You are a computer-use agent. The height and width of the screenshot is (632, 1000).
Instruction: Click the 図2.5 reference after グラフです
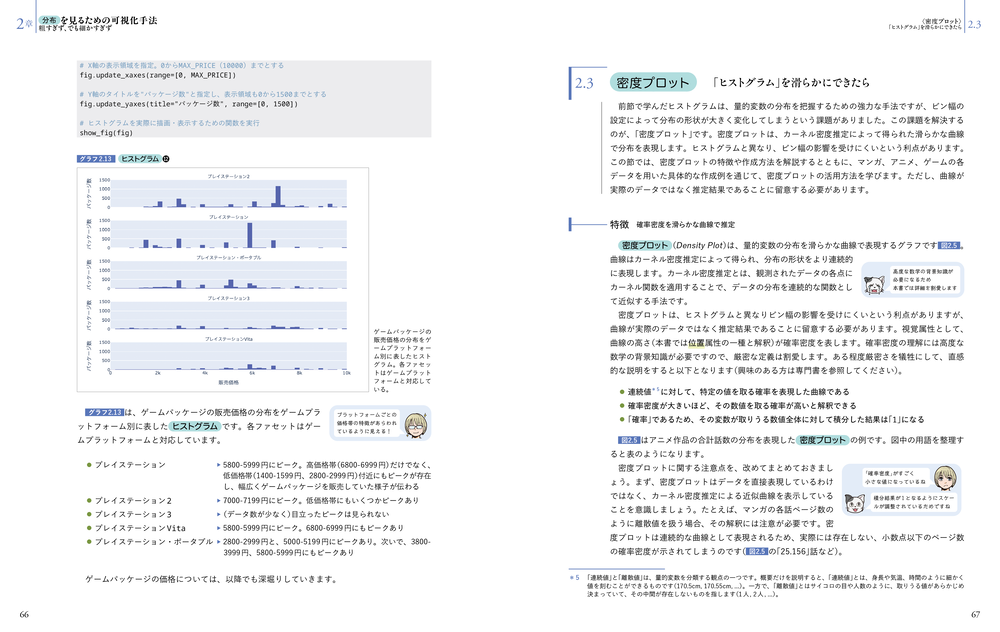(950, 245)
